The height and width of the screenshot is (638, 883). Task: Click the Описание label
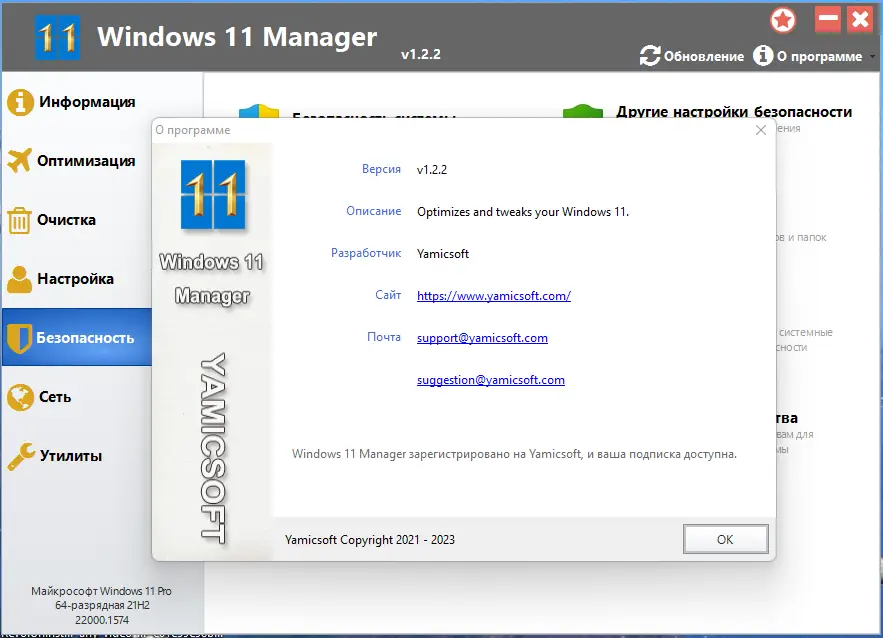(374, 211)
